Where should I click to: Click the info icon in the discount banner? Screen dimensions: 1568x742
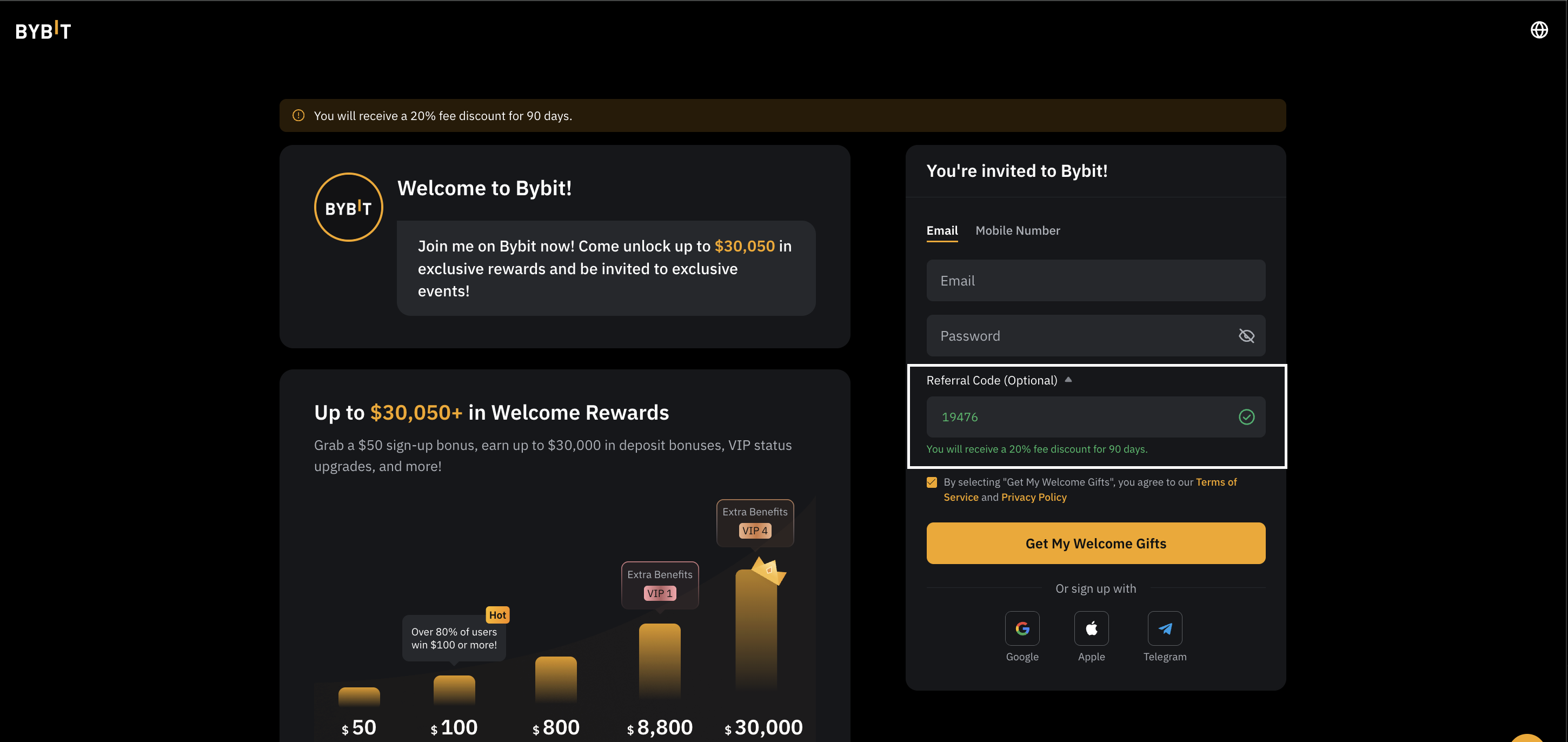(x=298, y=116)
